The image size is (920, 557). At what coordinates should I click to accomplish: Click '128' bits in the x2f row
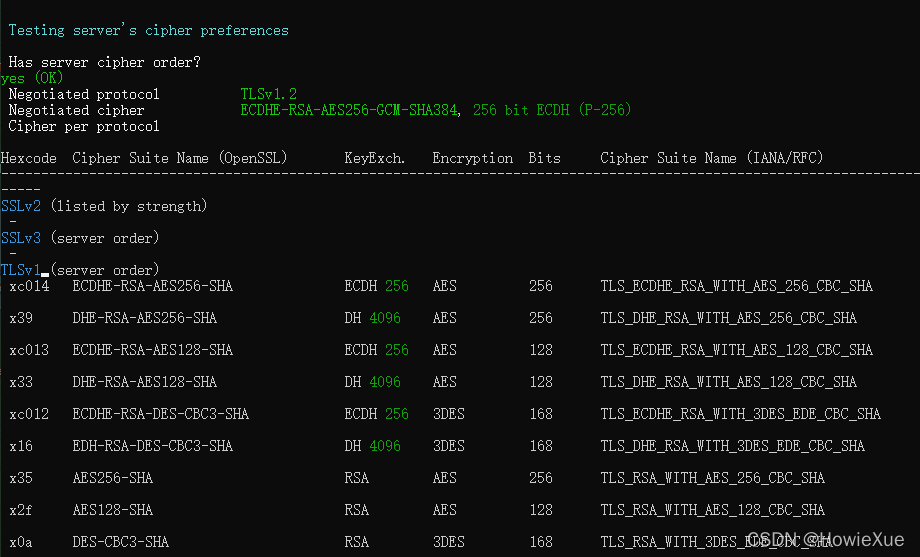[541, 510]
